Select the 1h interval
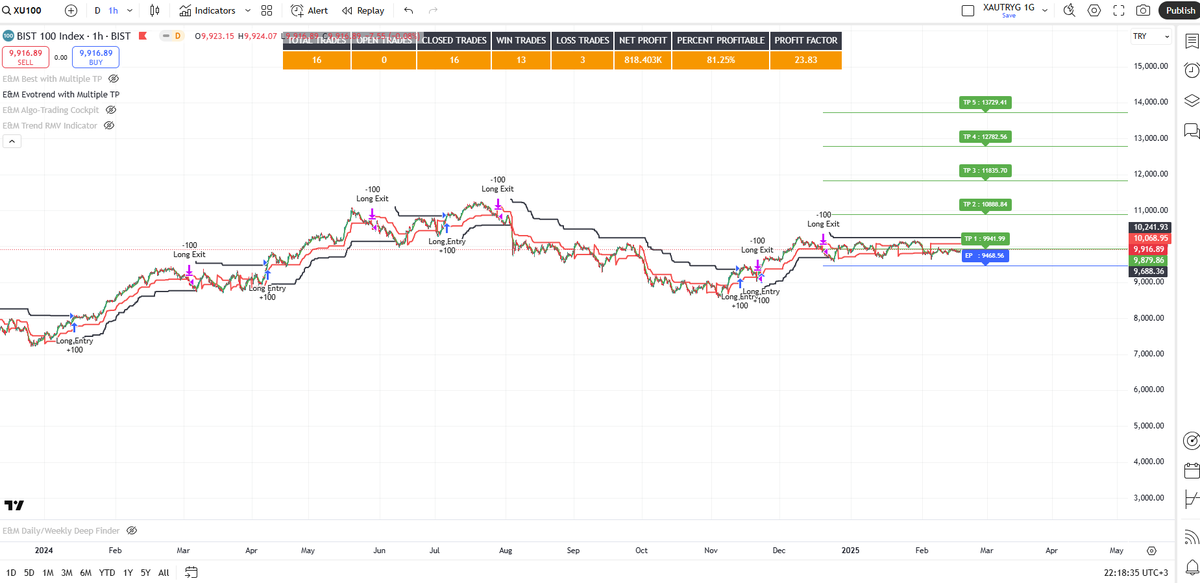 pyautogui.click(x=112, y=10)
